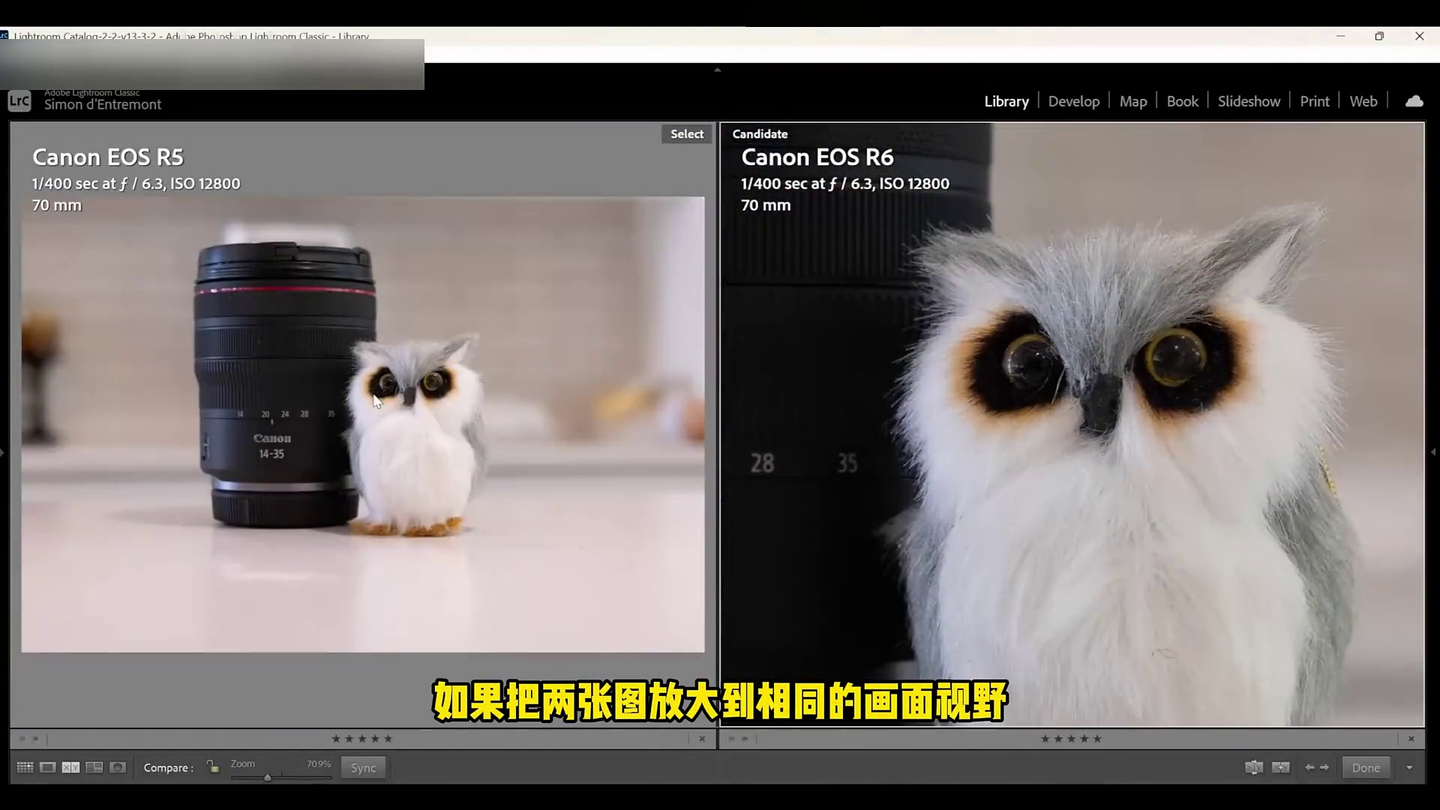Flag the Candidate photo as rejected
The width and height of the screenshot is (1440, 810).
745,739
